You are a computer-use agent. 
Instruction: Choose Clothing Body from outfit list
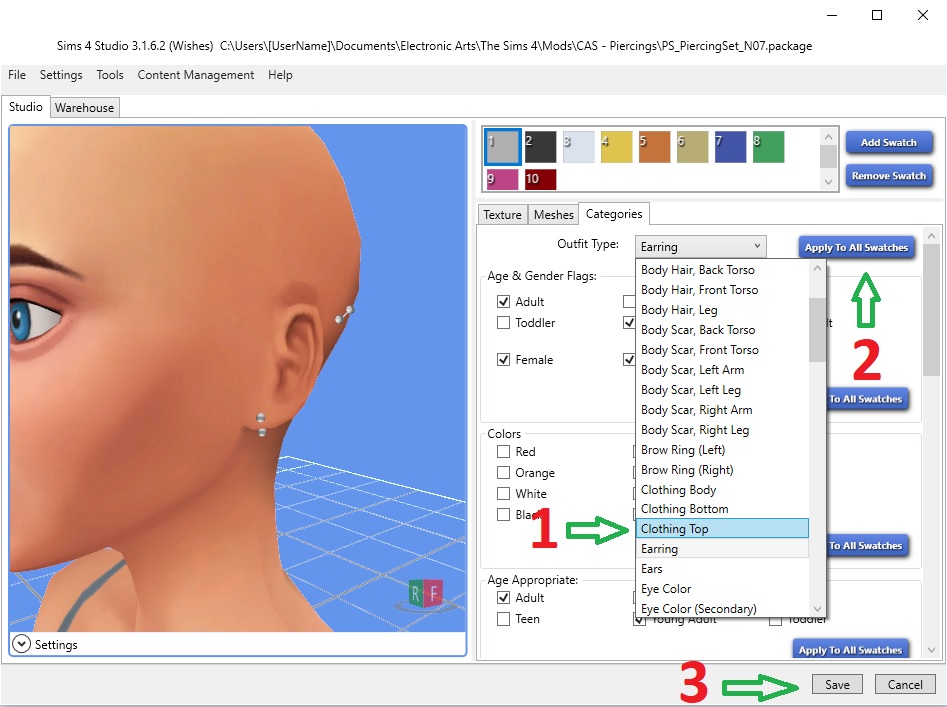click(x=722, y=490)
